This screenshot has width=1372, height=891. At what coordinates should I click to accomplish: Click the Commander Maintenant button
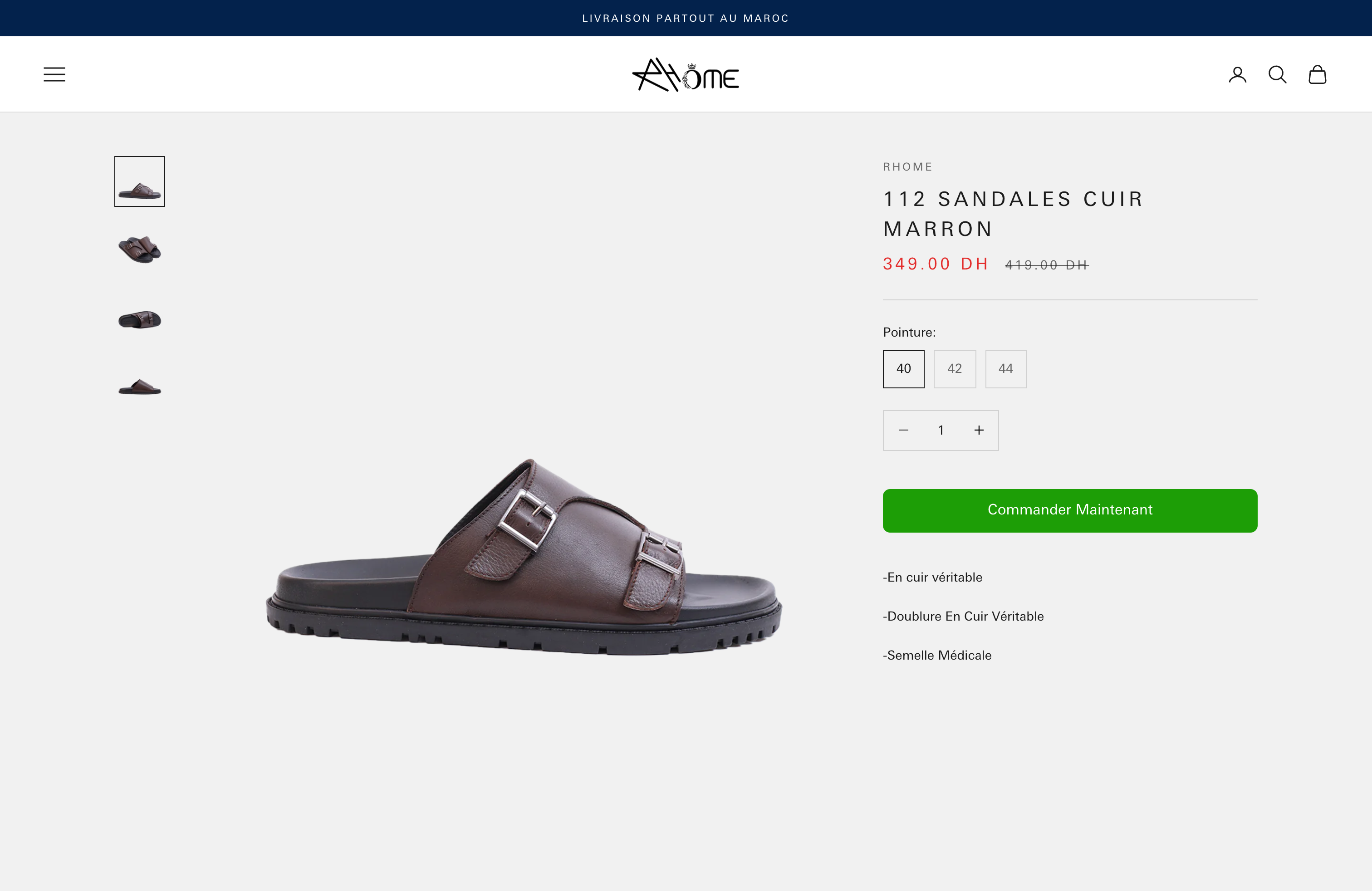tap(1070, 511)
